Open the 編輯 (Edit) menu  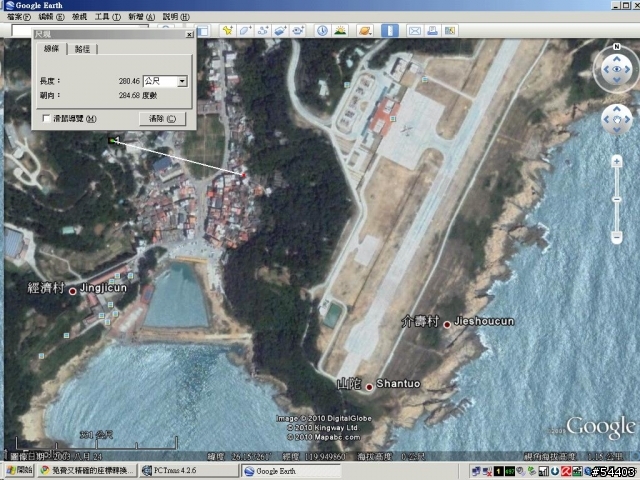pyautogui.click(x=51, y=17)
